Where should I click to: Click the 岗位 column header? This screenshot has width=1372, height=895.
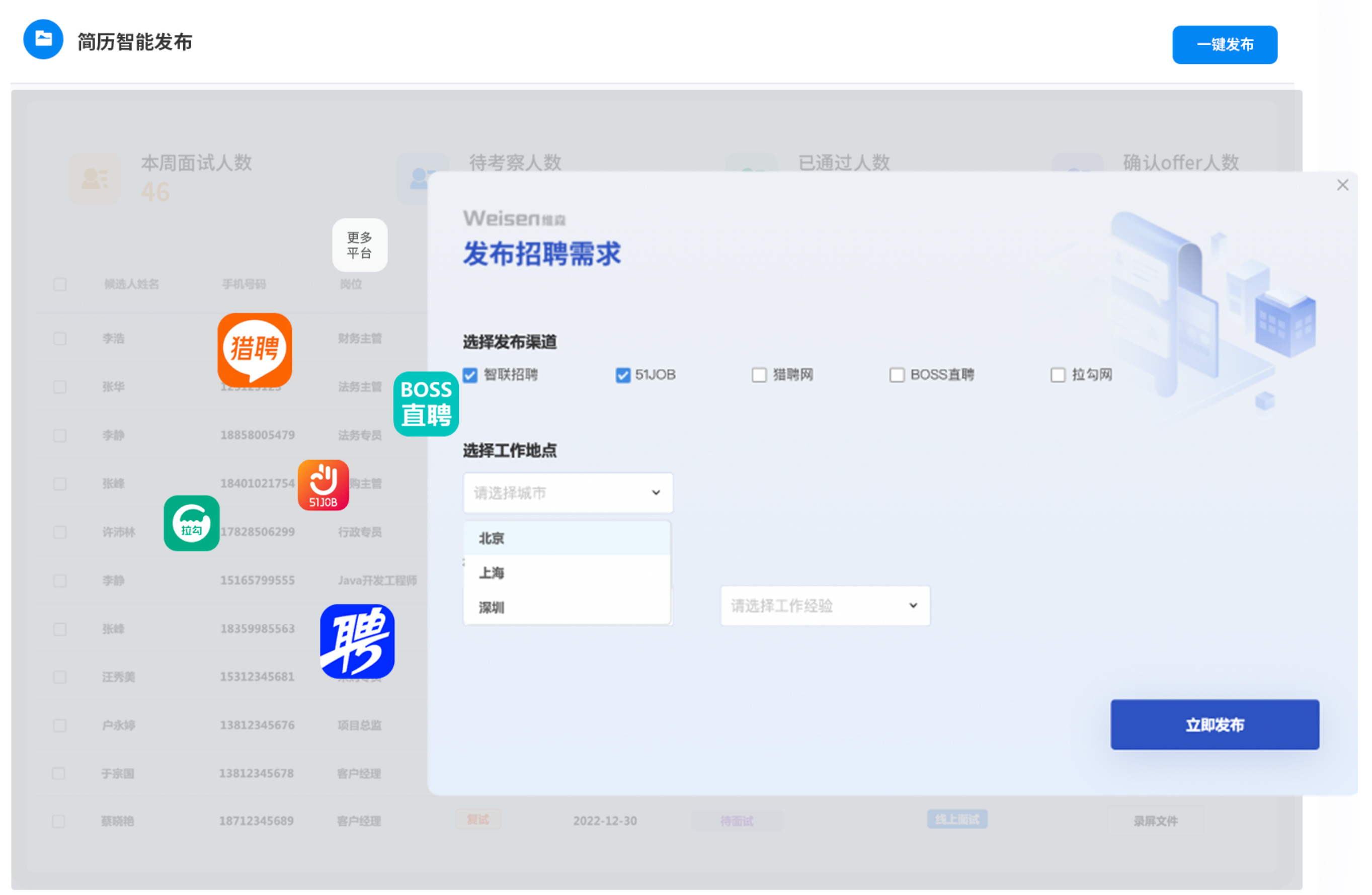tap(351, 284)
